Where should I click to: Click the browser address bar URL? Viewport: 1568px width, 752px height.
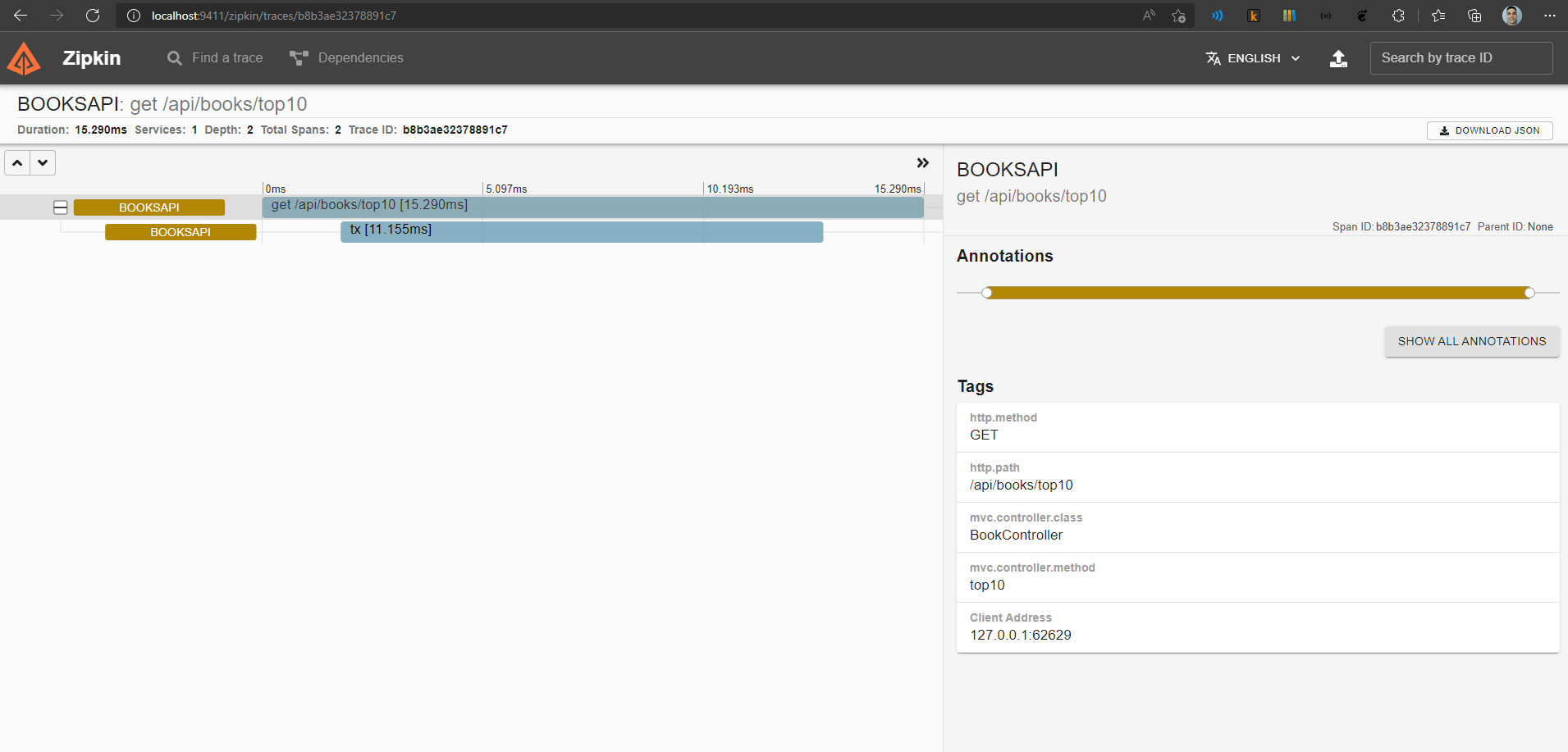[x=273, y=16]
